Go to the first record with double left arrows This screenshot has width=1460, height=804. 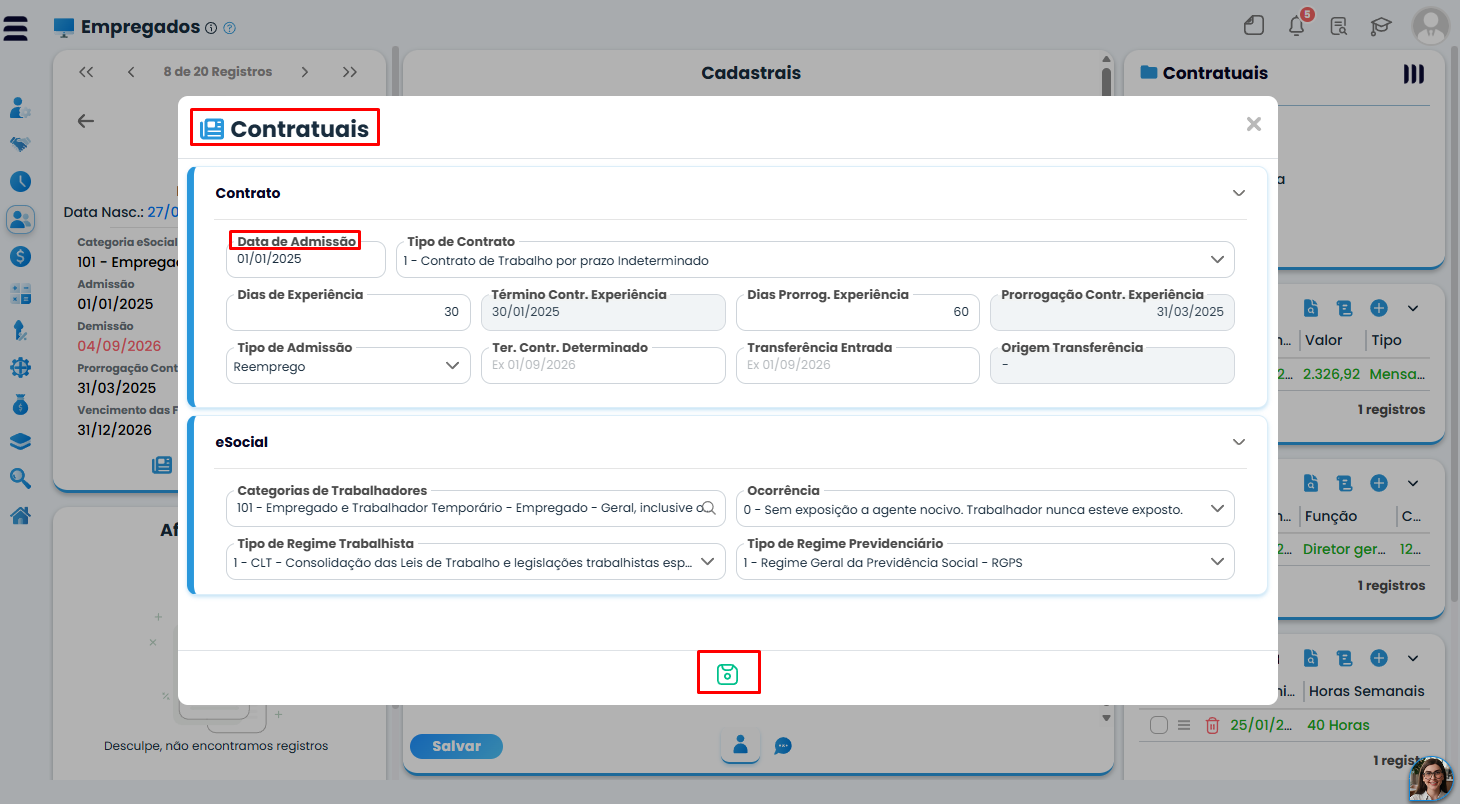[x=86, y=72]
